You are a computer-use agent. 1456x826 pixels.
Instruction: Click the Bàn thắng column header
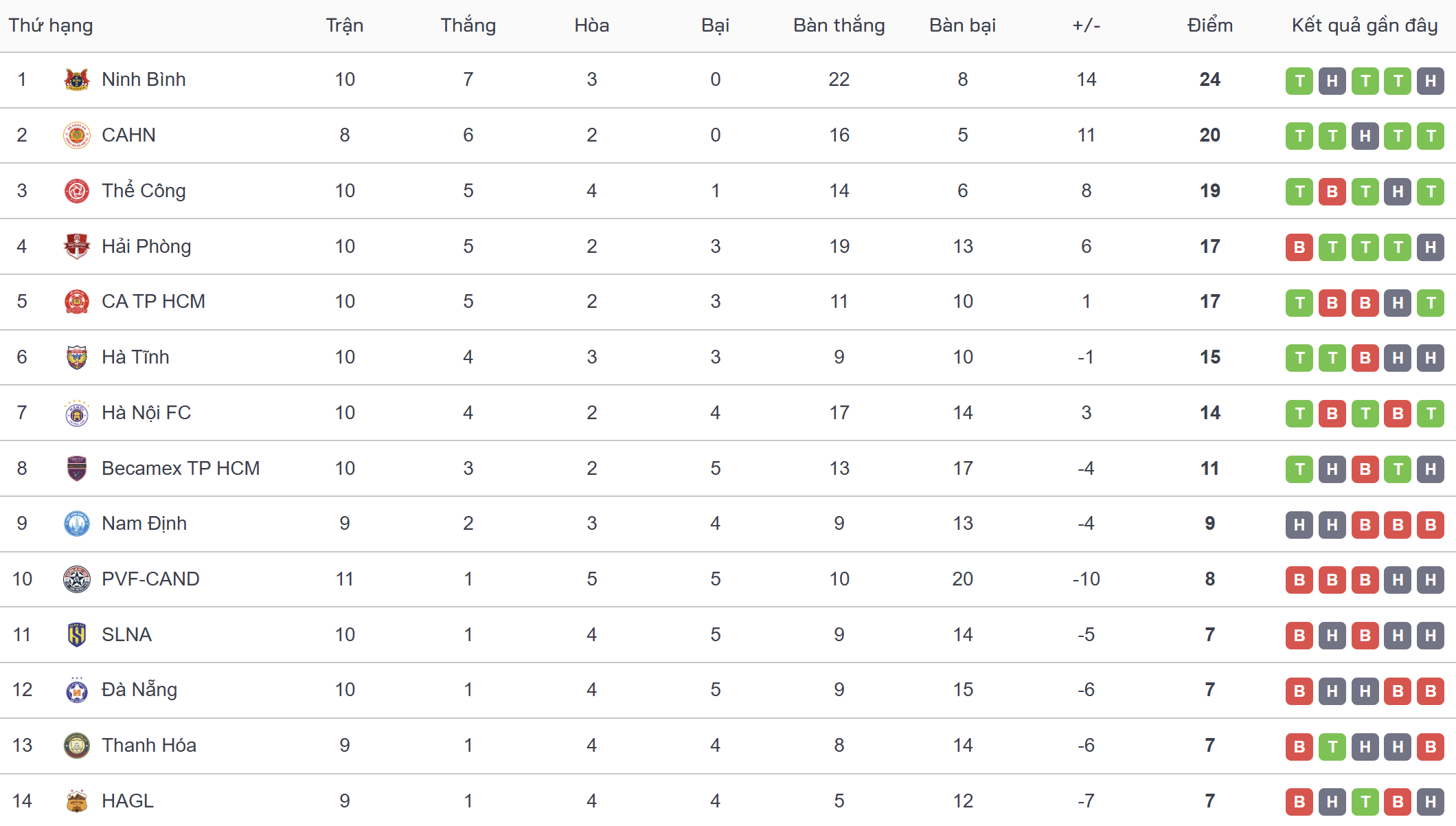[x=839, y=25]
